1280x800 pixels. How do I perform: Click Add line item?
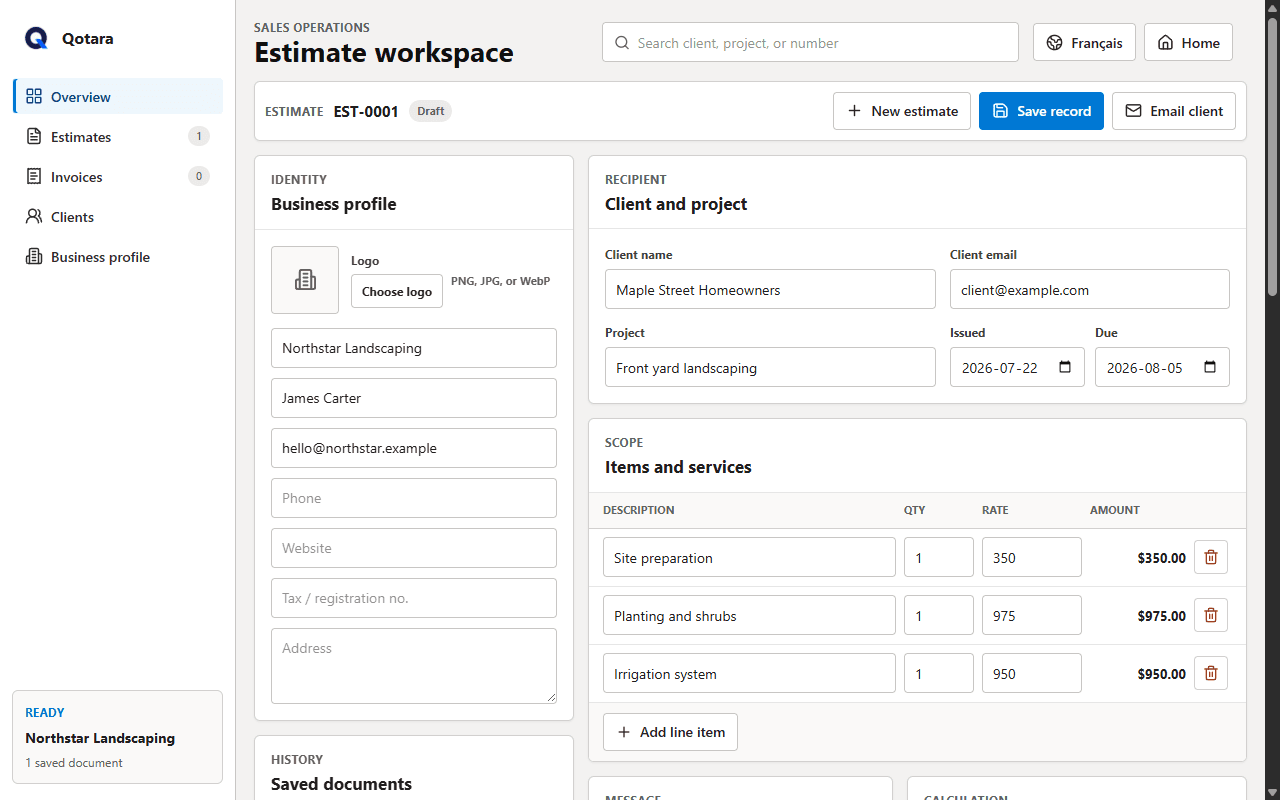[x=670, y=732]
